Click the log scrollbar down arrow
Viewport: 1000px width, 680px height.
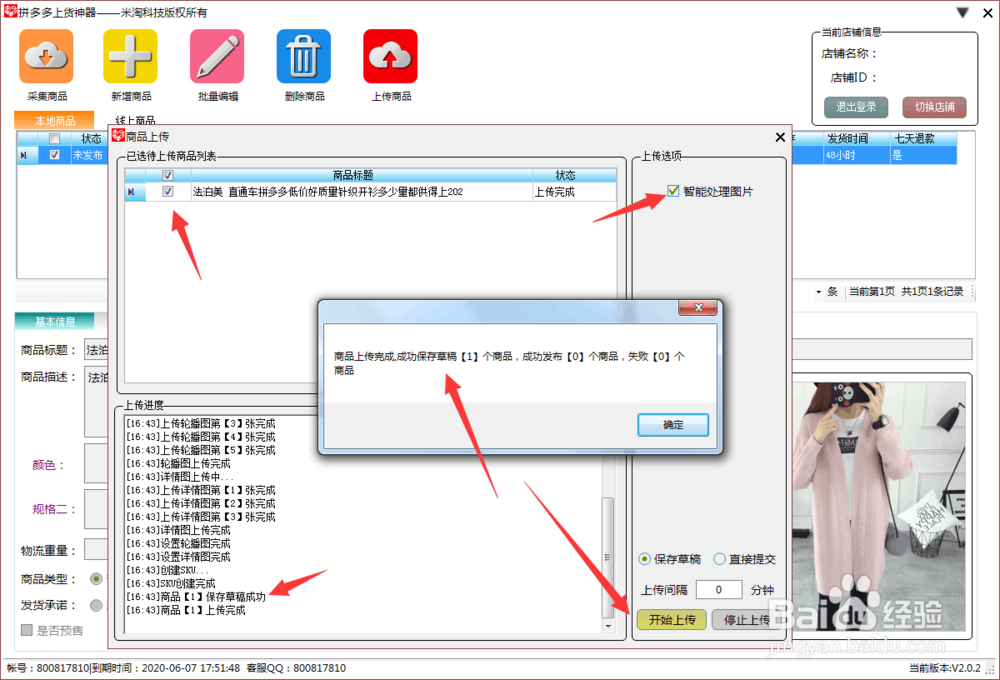(607, 626)
